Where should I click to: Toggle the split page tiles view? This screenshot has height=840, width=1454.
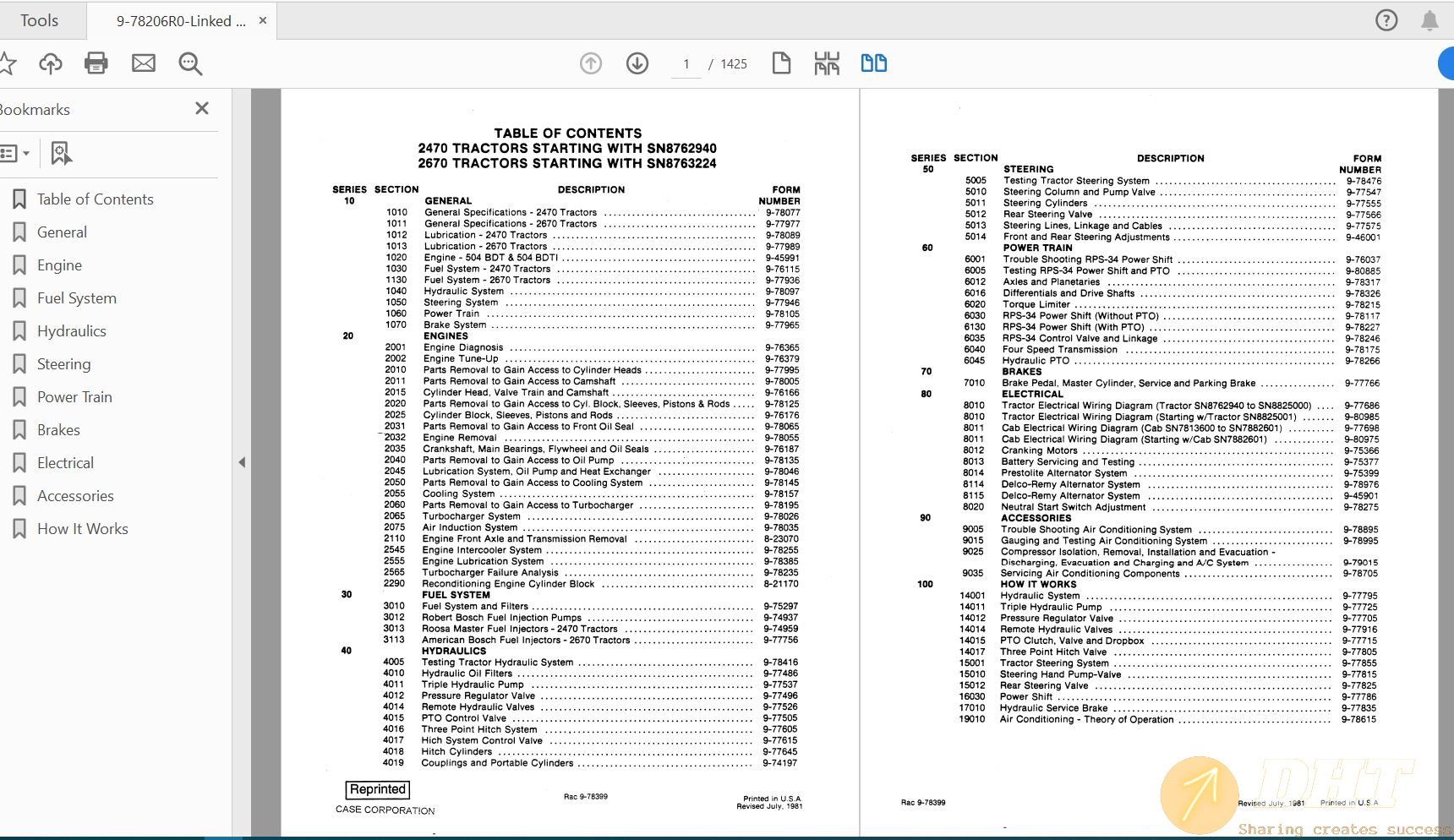[827, 63]
